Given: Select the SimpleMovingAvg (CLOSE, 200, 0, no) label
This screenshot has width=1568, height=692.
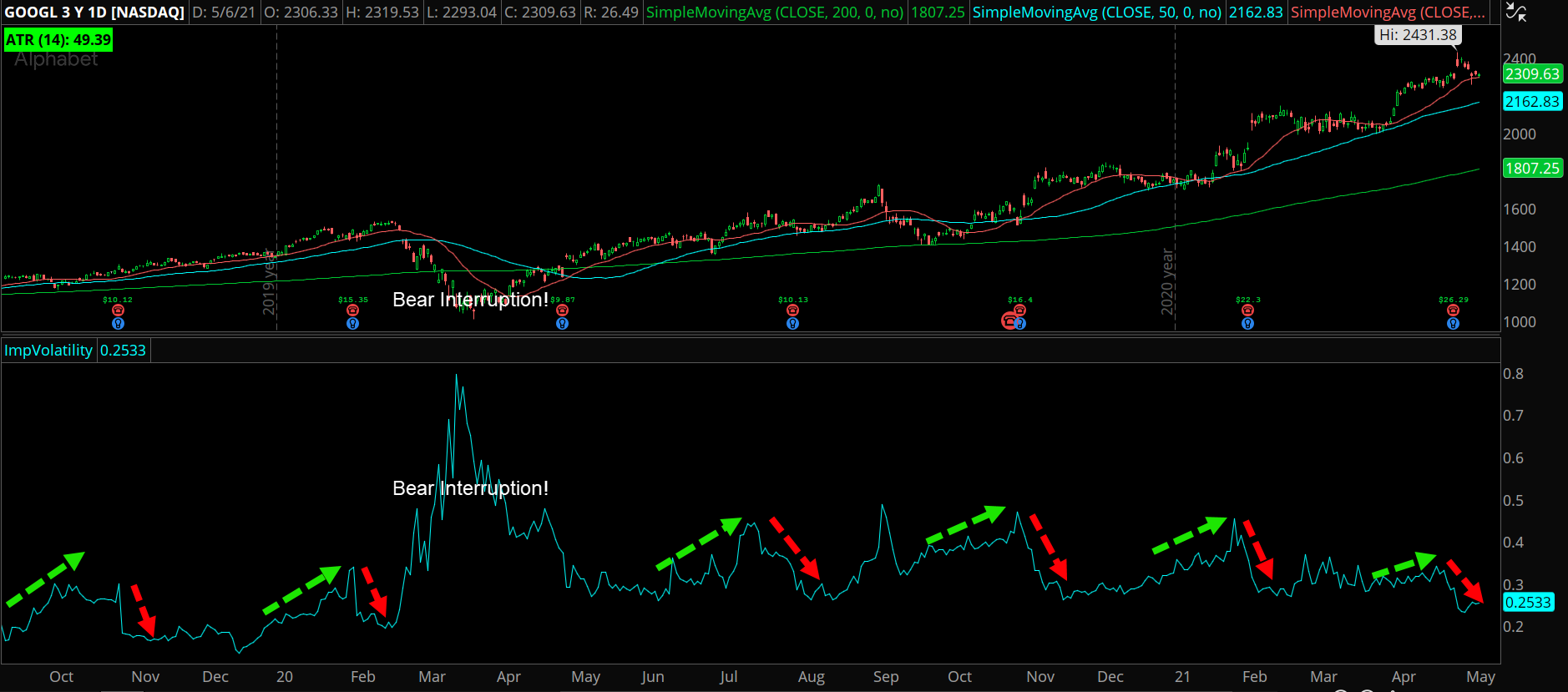Looking at the screenshot, I should pyautogui.click(x=775, y=13).
